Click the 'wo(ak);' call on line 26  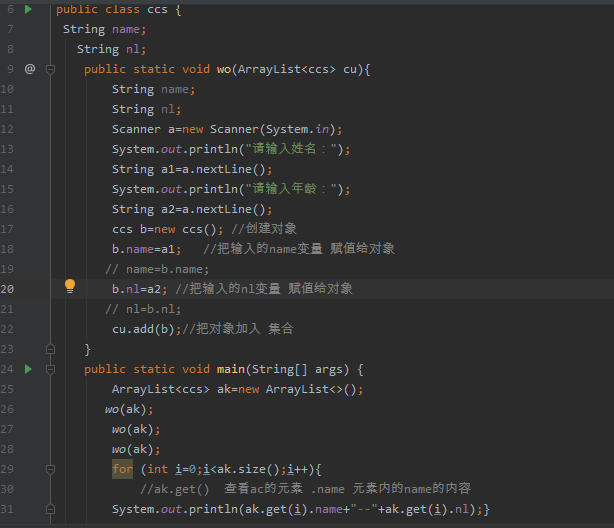coord(129,409)
